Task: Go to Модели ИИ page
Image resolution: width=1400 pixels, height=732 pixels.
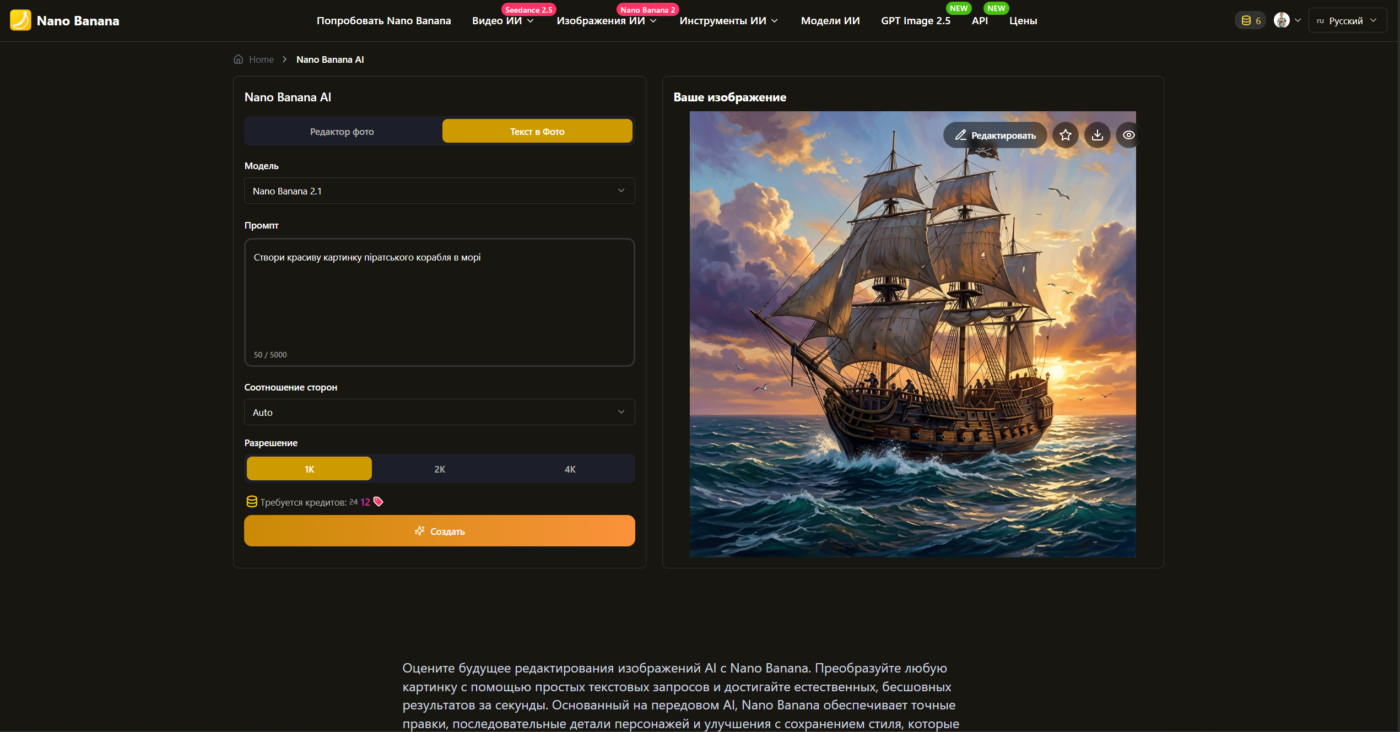Action: pyautogui.click(x=830, y=21)
